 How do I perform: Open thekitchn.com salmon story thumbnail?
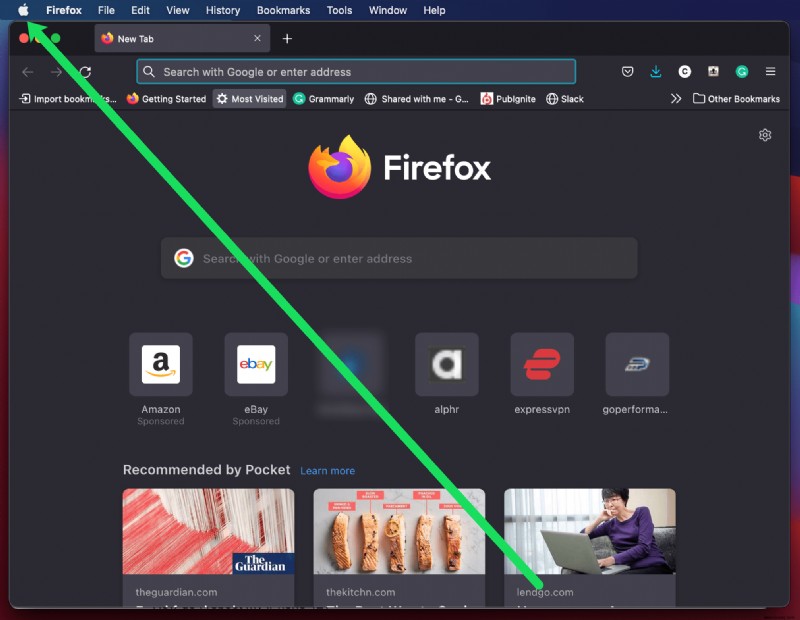click(x=399, y=531)
